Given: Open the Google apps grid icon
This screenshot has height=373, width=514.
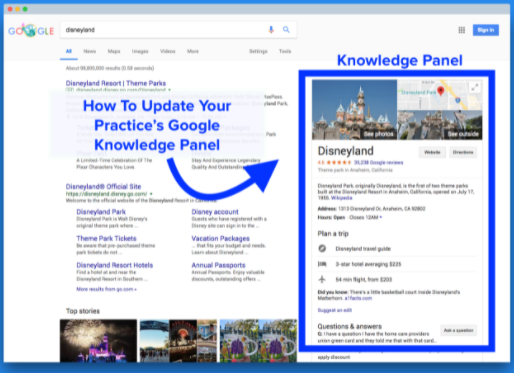Looking at the screenshot, I should (x=462, y=30).
